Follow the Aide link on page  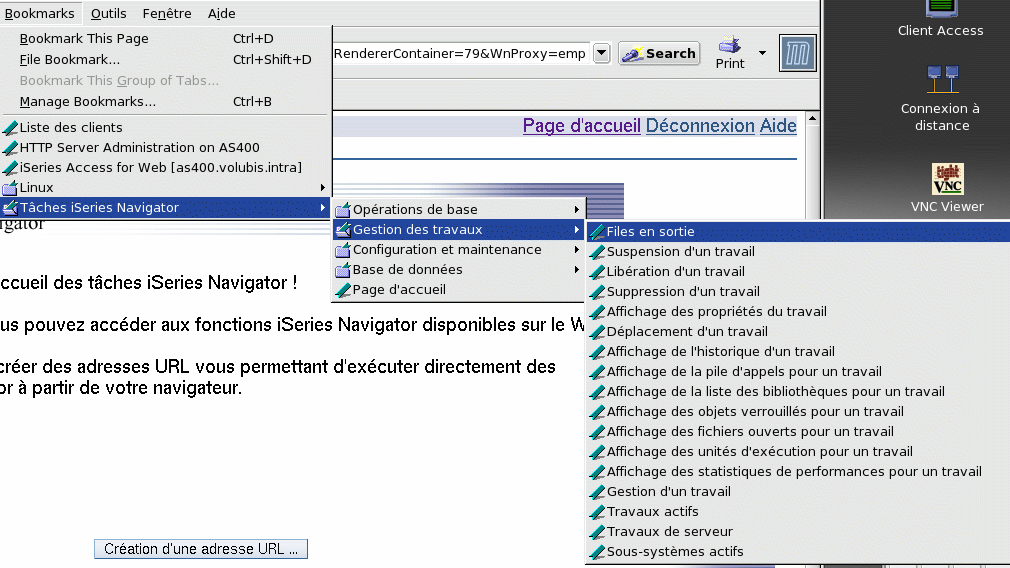click(778, 126)
